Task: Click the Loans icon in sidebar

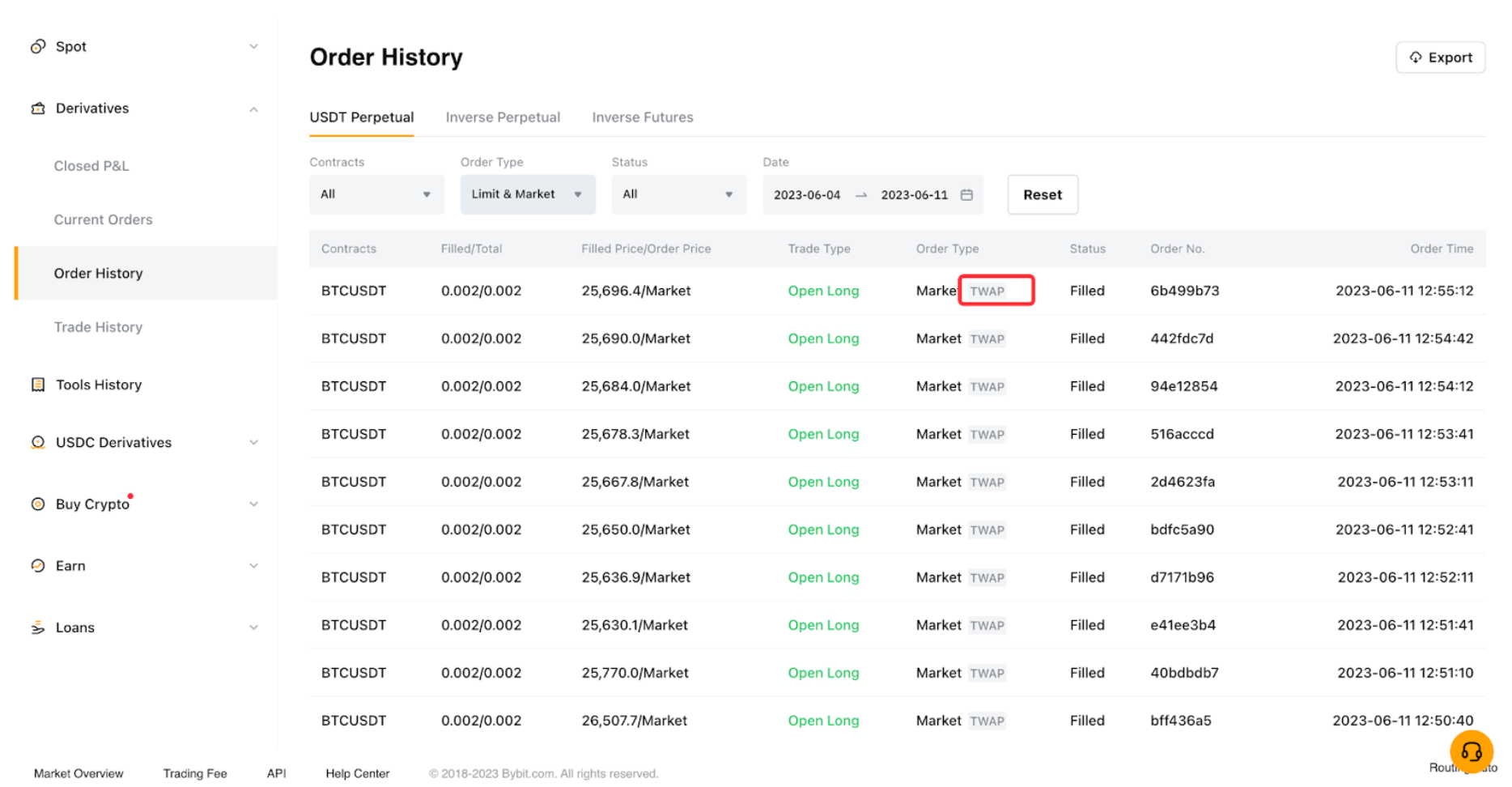Action: [x=38, y=627]
